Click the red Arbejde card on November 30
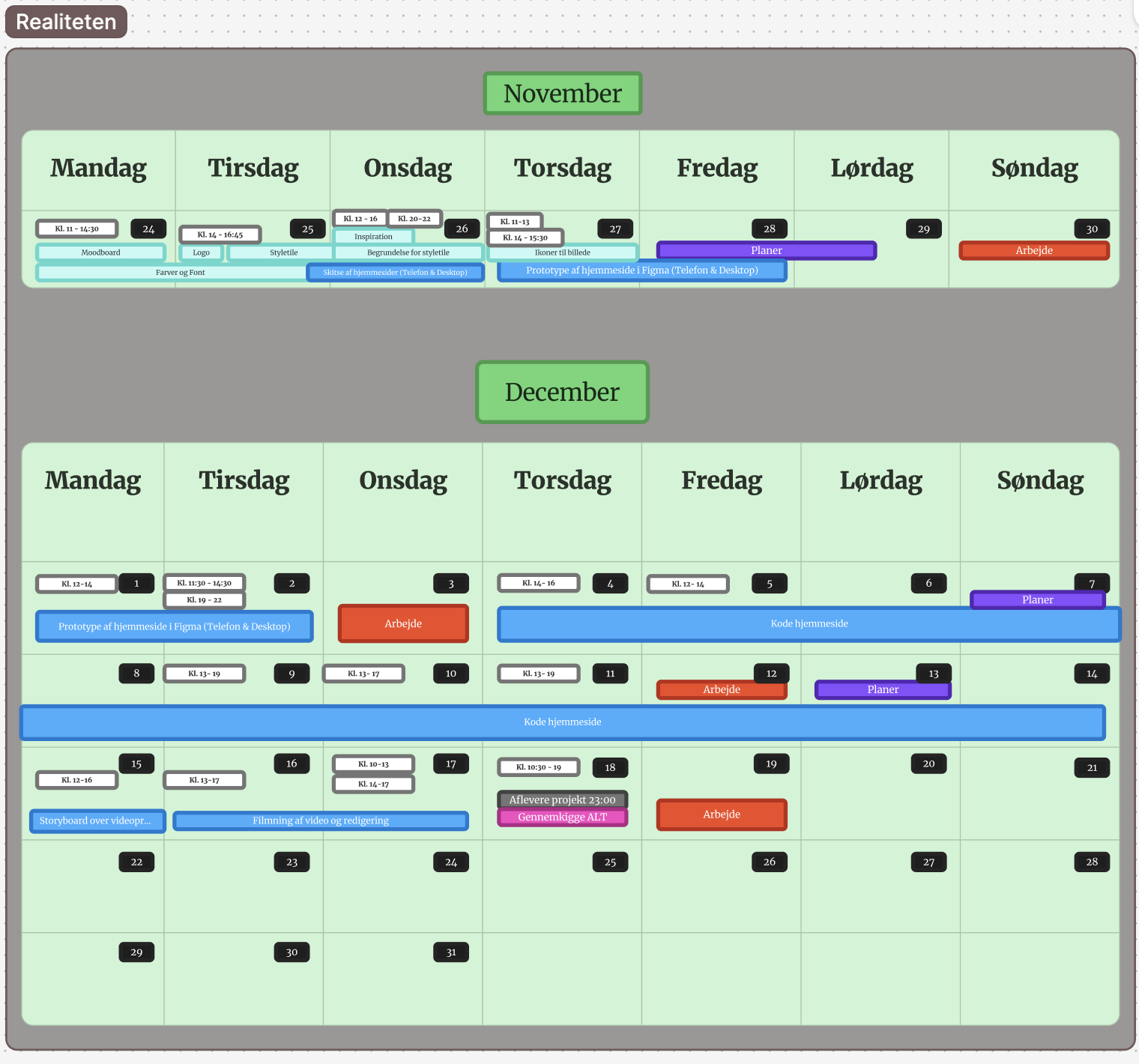 point(1034,250)
